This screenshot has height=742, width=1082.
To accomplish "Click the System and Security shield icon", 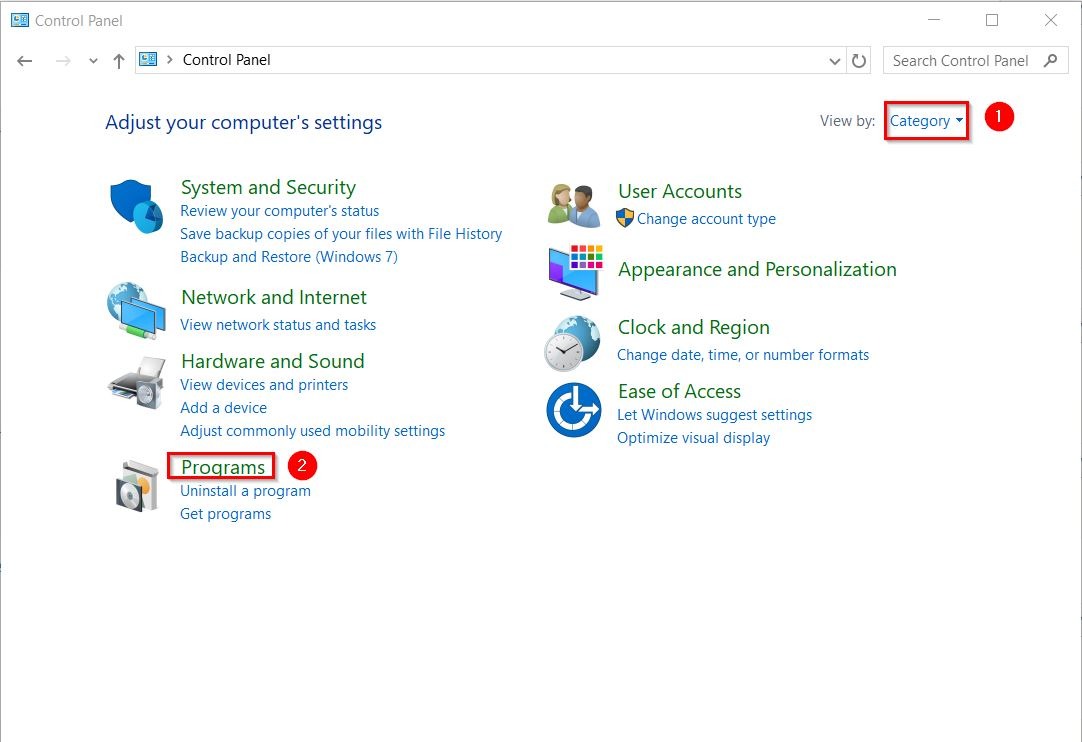I will point(136,207).
